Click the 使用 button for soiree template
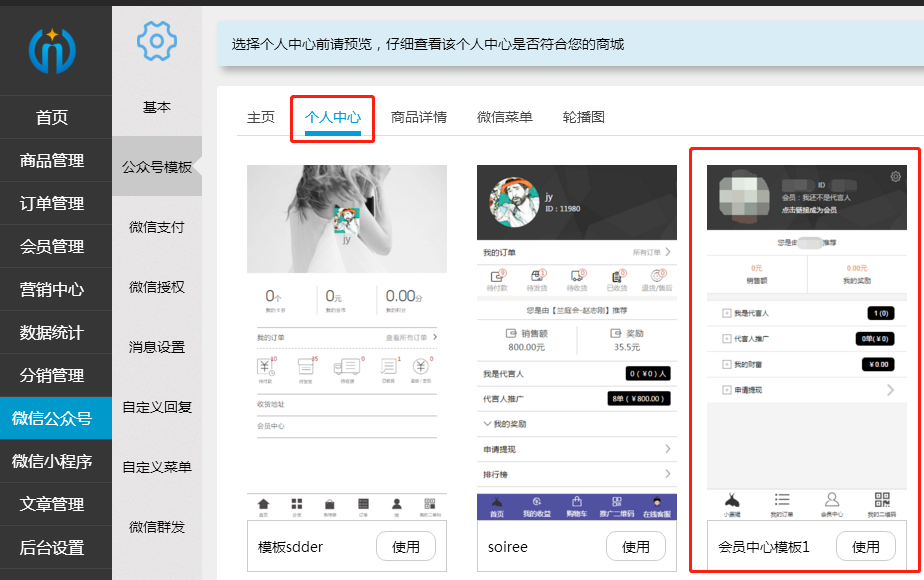The image size is (924, 580). [x=636, y=546]
